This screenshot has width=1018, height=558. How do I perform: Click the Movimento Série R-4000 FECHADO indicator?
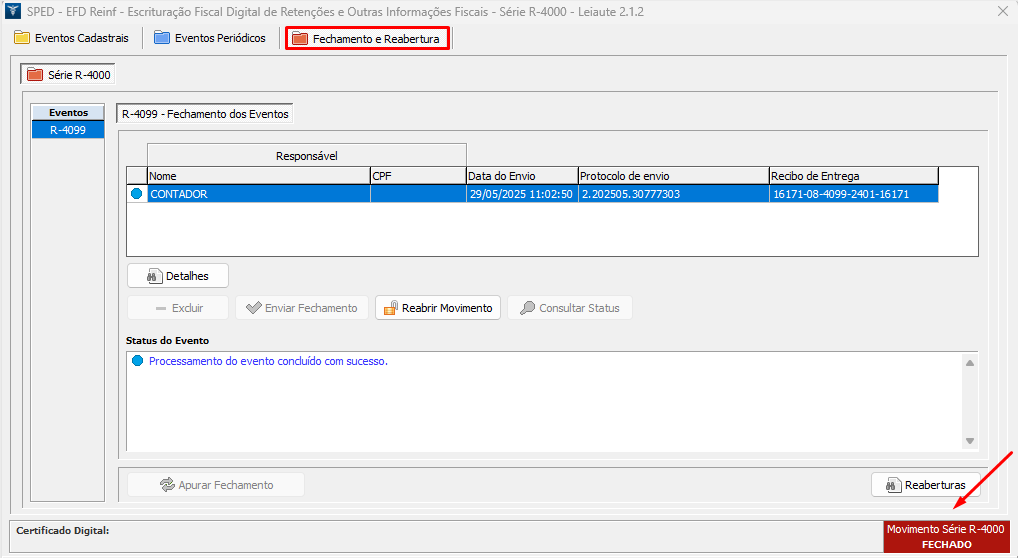[x=945, y=537]
